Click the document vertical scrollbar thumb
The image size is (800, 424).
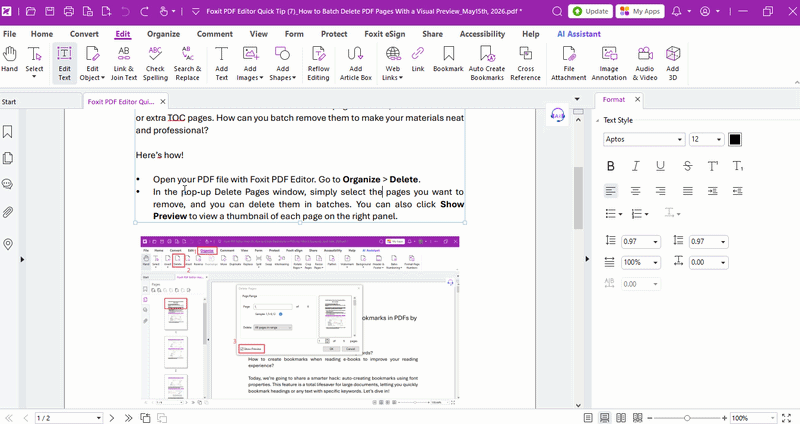(x=578, y=197)
